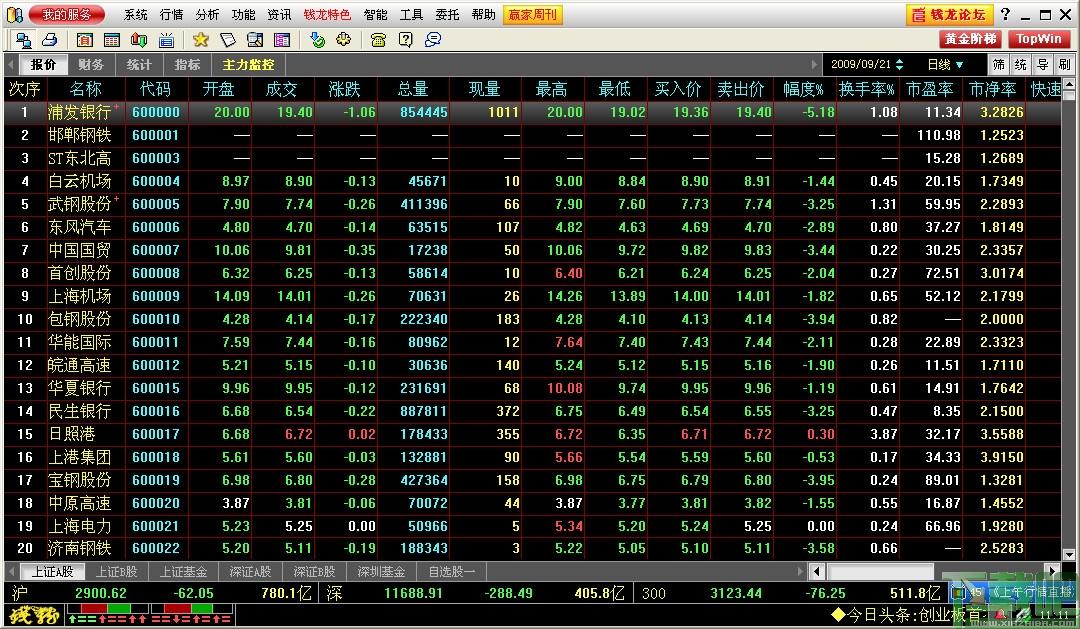The height and width of the screenshot is (629, 1080).
Task: Click the vertical scrollbar down arrow
Action: tap(1068, 554)
